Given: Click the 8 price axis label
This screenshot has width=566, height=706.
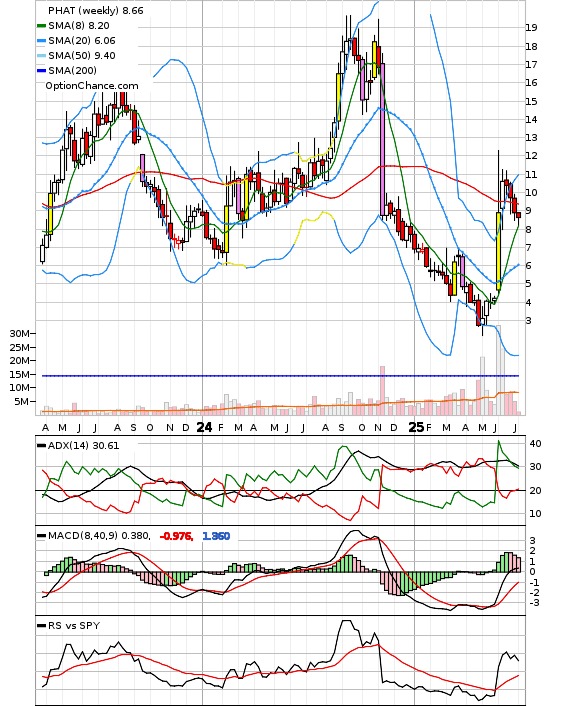Looking at the screenshot, I should (528, 230).
